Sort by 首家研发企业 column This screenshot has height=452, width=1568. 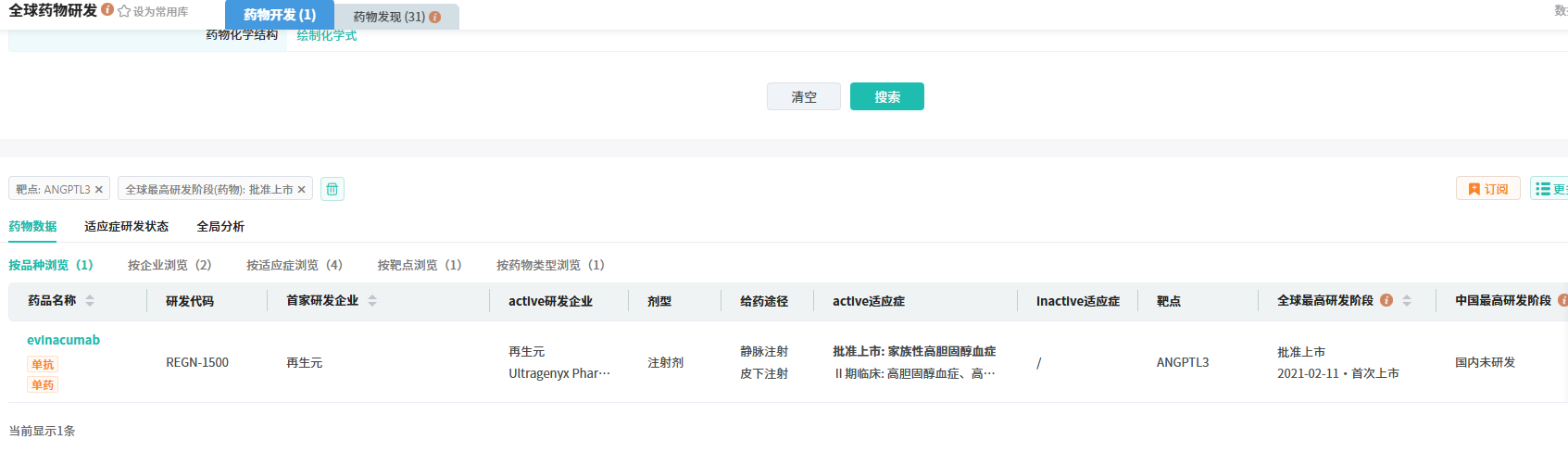click(372, 300)
